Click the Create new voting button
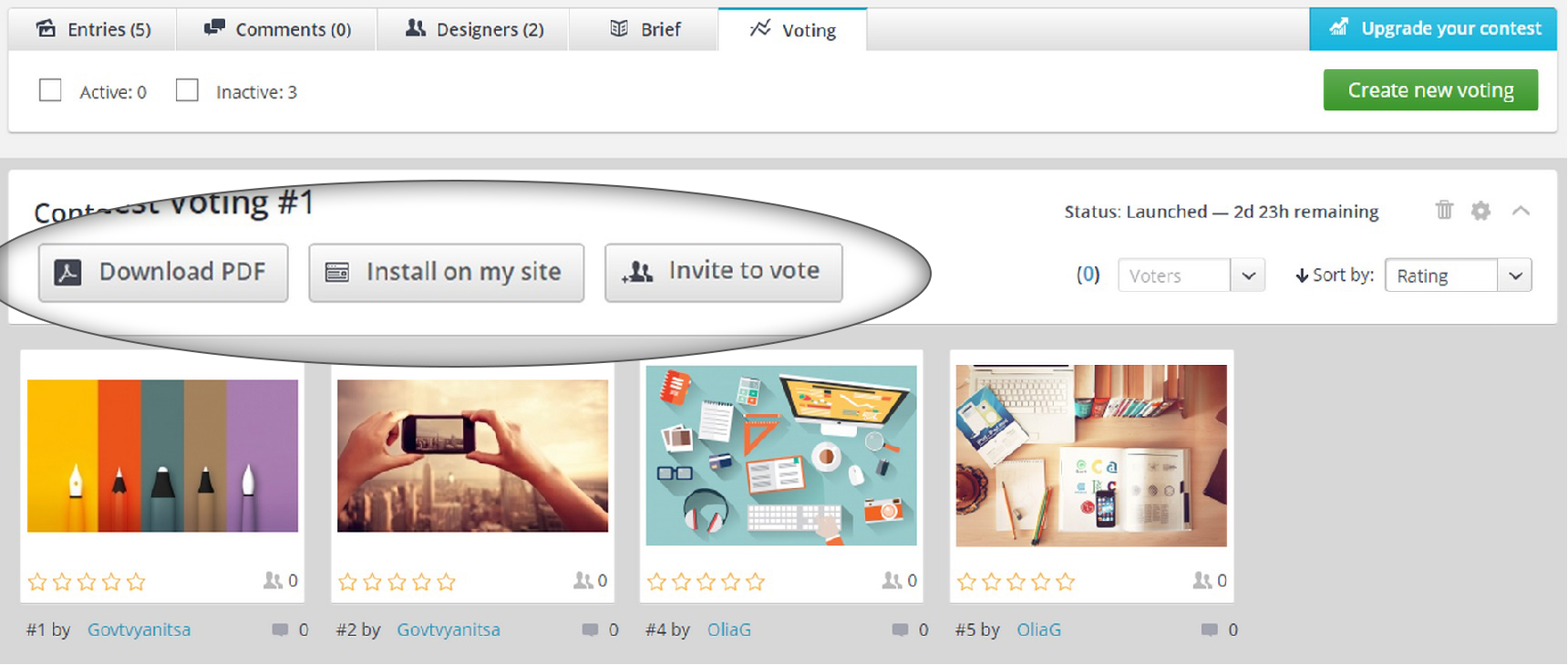 [x=1430, y=90]
